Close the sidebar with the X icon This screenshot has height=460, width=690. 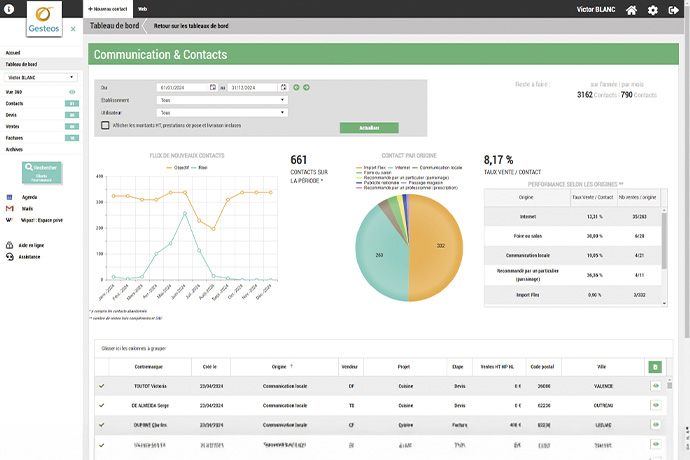point(73,29)
